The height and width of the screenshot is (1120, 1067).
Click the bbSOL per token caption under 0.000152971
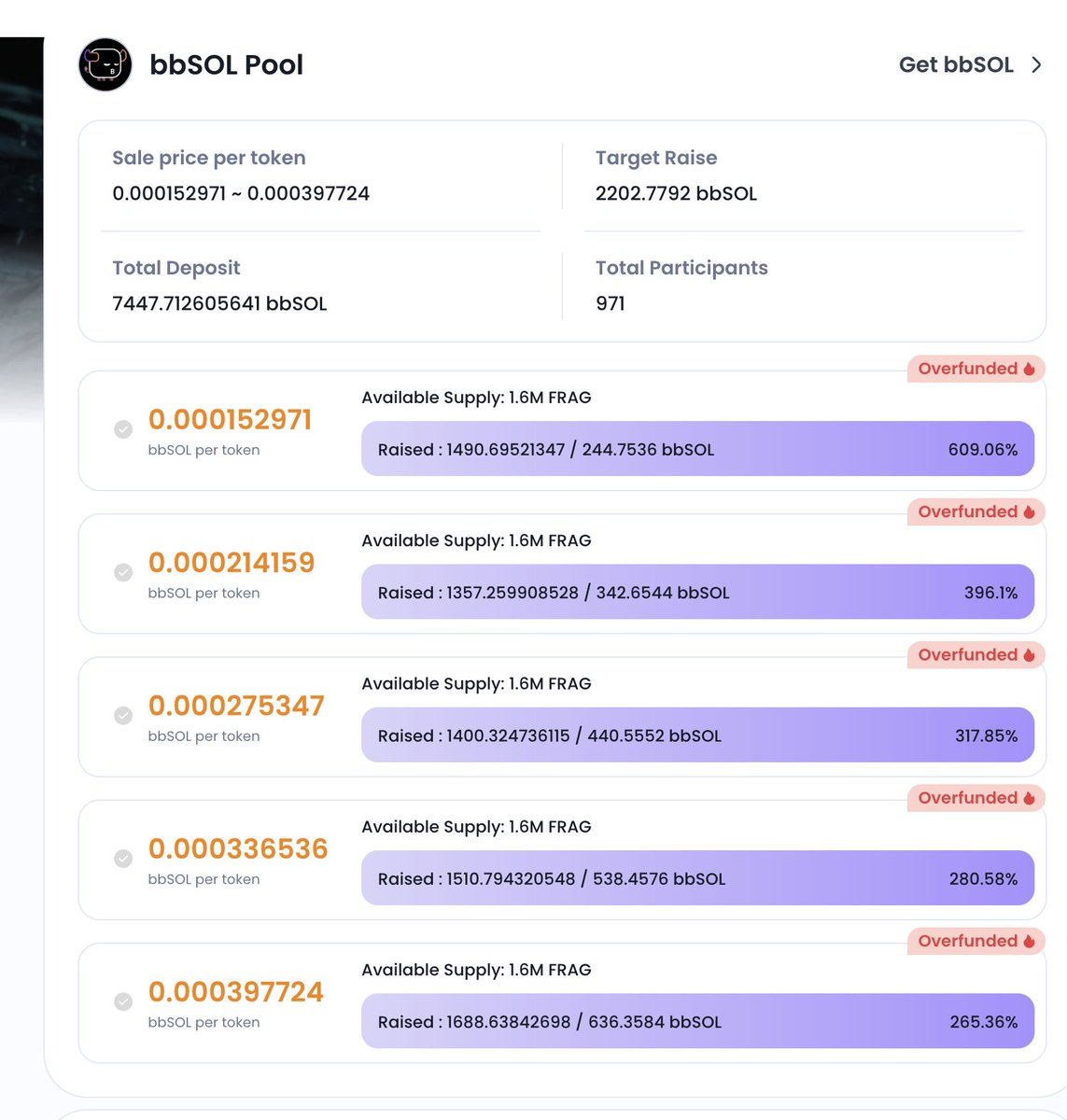[x=204, y=450]
